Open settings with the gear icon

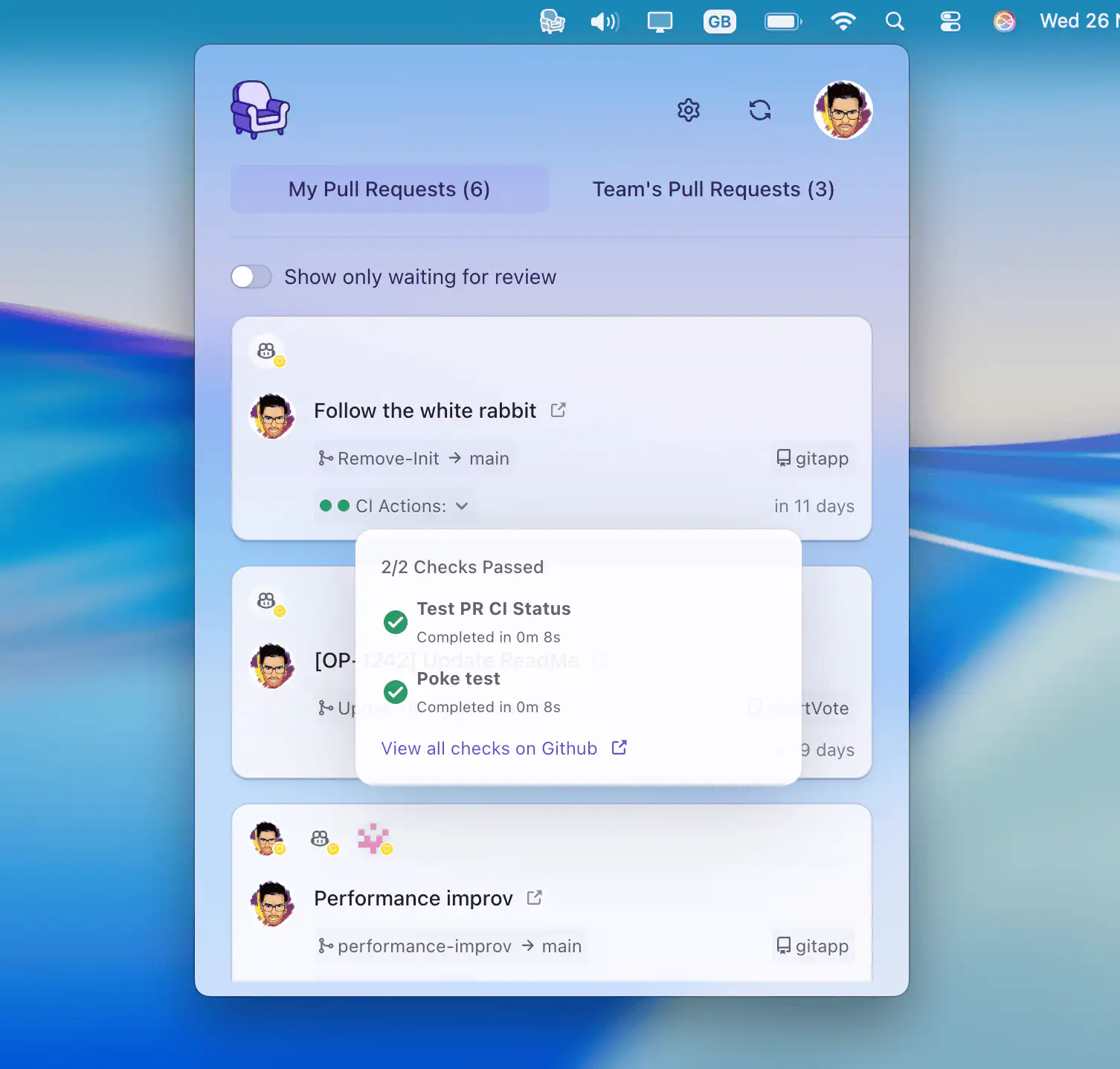[x=688, y=111]
